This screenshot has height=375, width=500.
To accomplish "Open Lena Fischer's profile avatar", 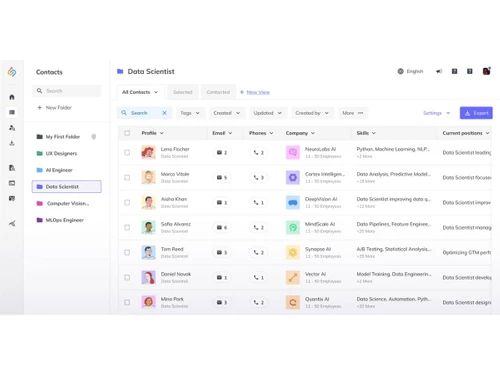I will 148,153.
